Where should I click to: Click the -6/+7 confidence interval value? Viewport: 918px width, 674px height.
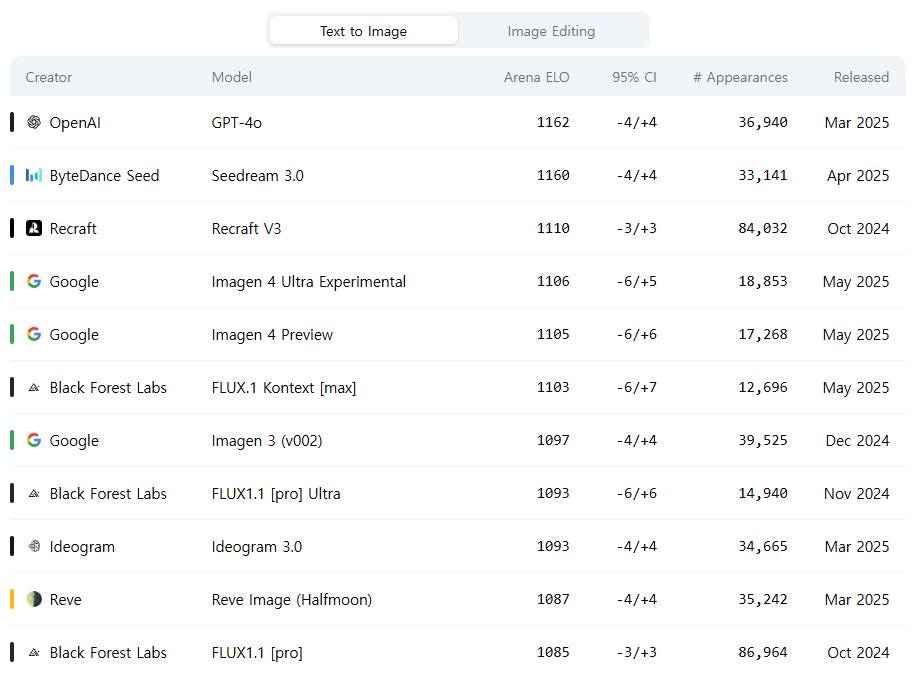click(636, 387)
